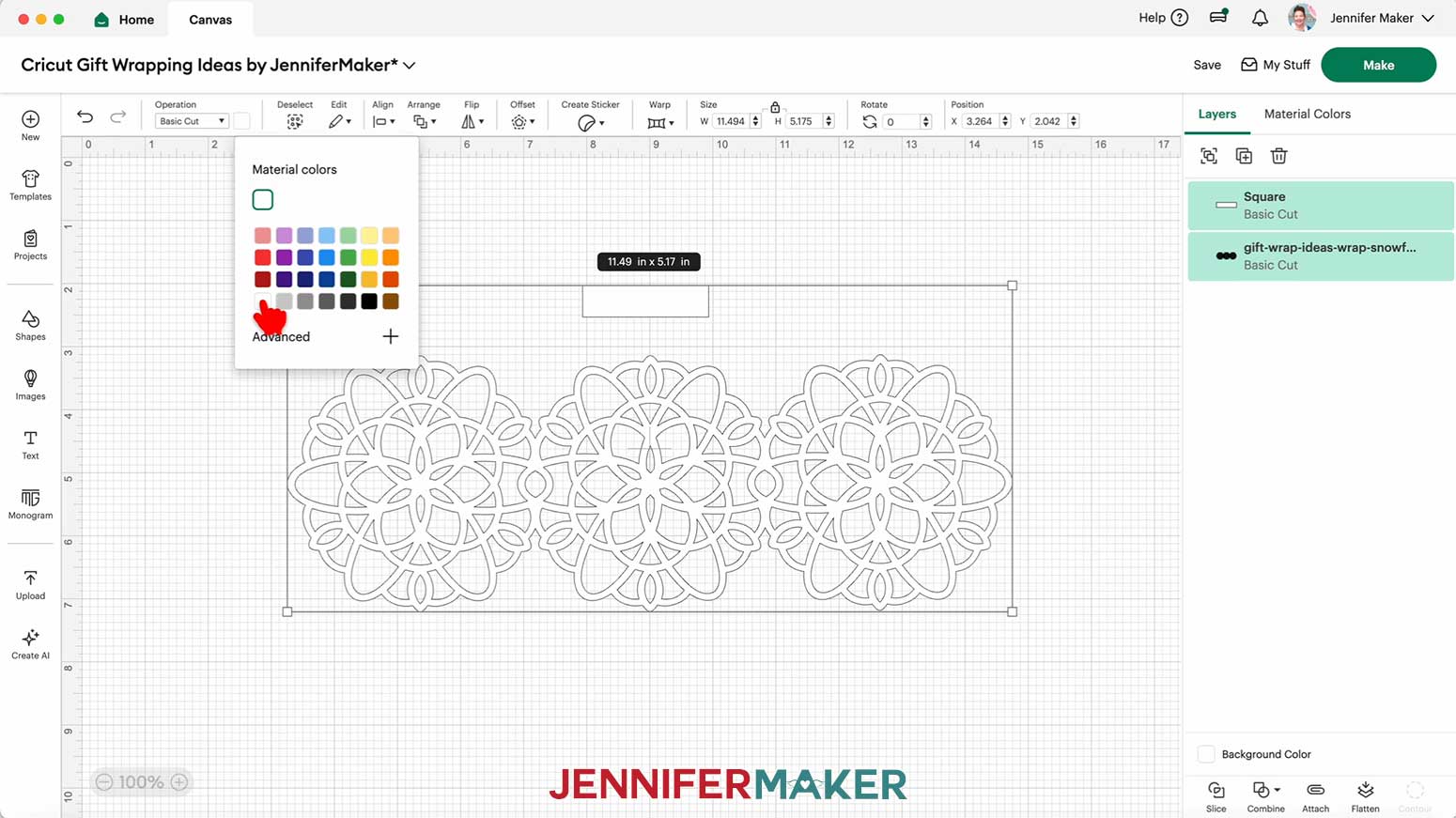Click the Upload icon
This screenshot has height=818, width=1456.
click(x=30, y=578)
